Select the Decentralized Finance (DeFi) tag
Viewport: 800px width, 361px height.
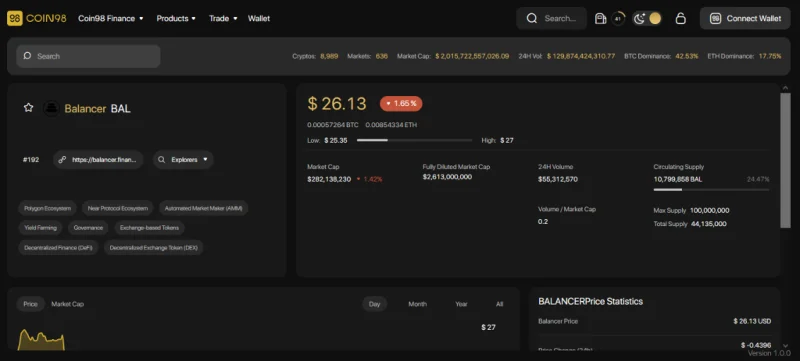tap(58, 248)
